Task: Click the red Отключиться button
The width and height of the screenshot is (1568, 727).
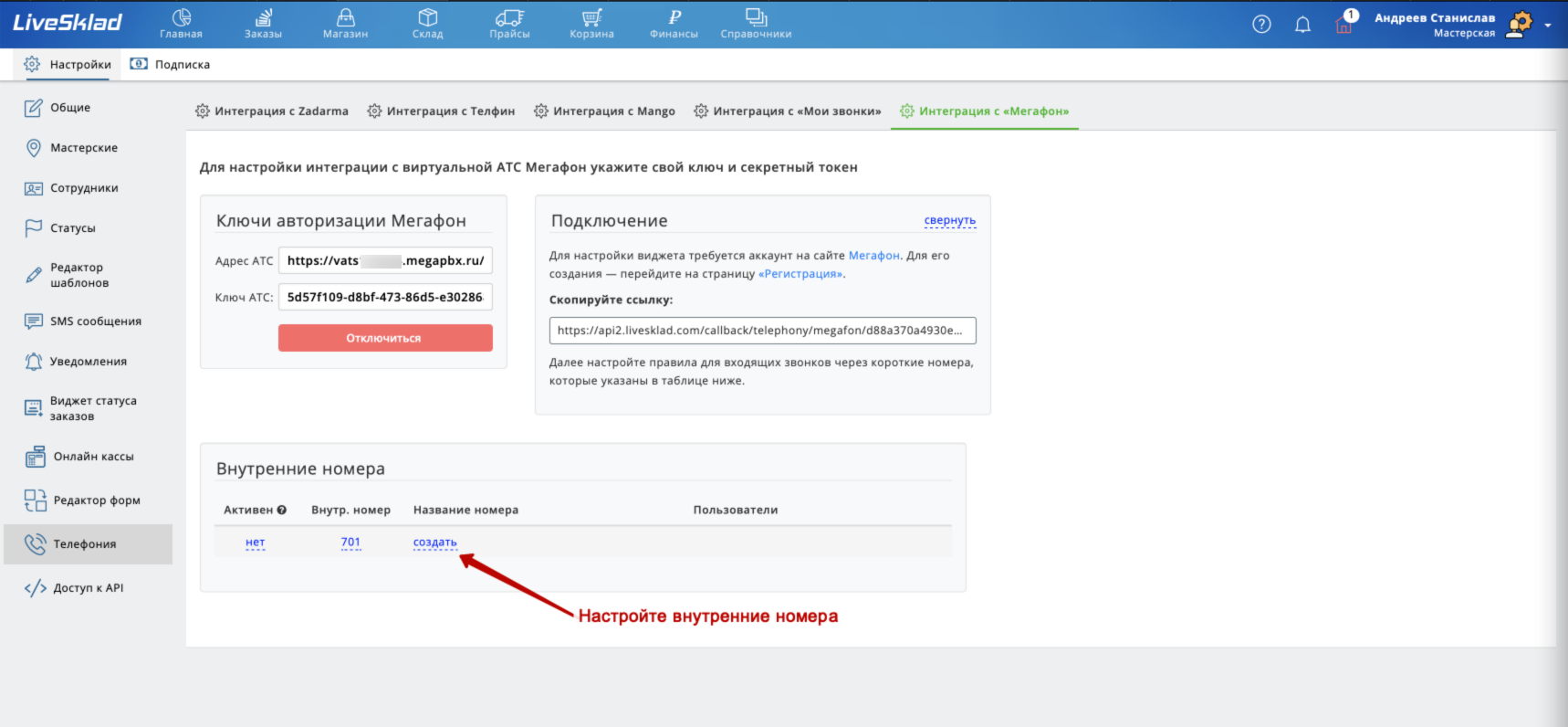Action: 385,338
